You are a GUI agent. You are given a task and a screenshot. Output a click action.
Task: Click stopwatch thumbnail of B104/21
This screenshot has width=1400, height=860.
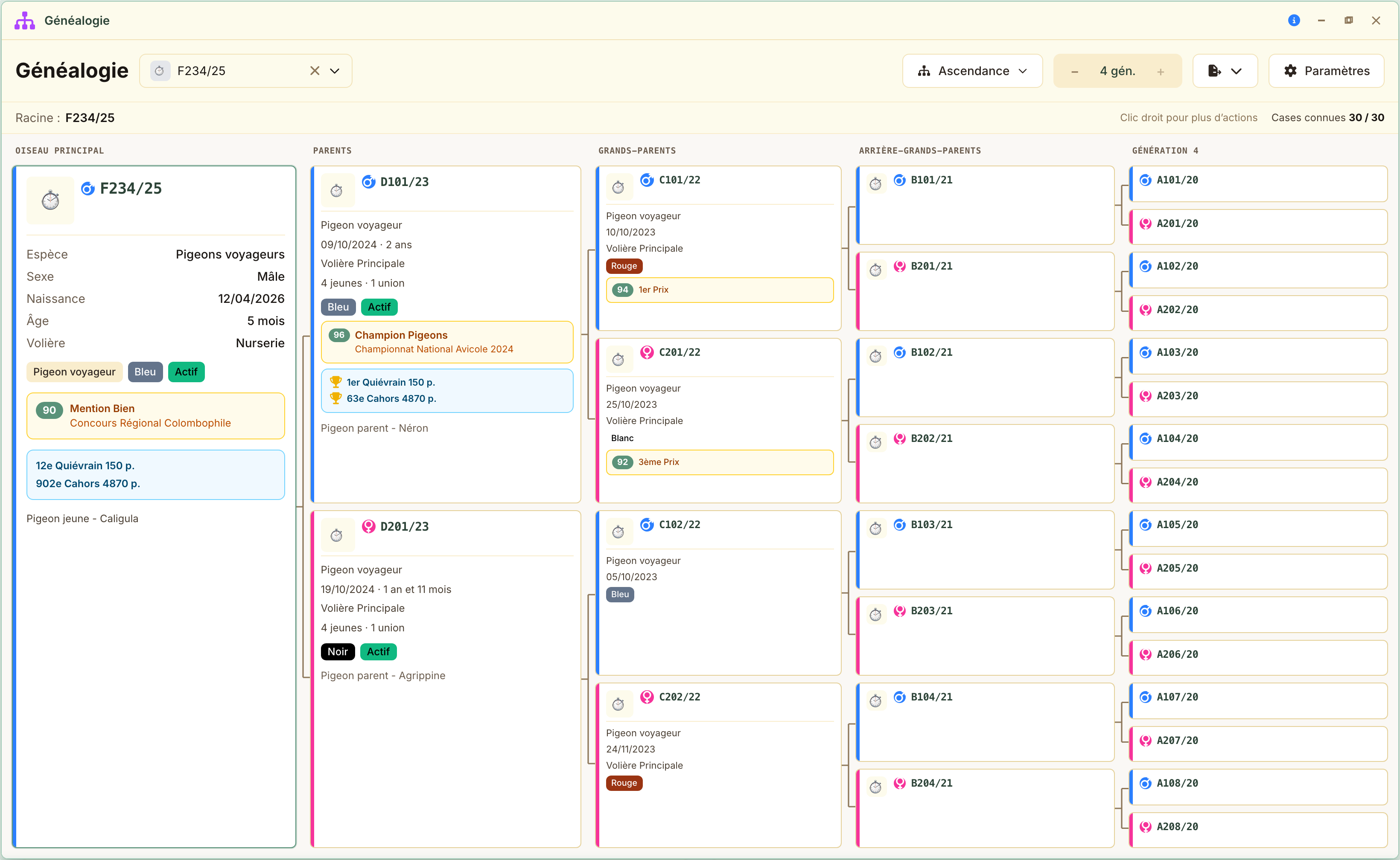[876, 701]
